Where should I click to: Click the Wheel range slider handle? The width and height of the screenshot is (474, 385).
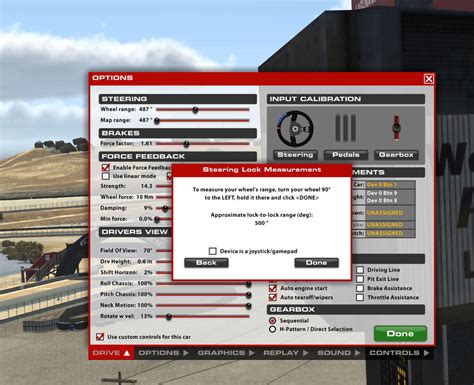coord(195,110)
